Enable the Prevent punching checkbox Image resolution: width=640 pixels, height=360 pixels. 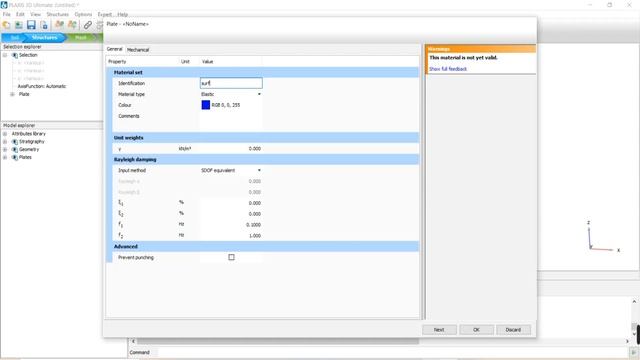pyautogui.click(x=231, y=257)
